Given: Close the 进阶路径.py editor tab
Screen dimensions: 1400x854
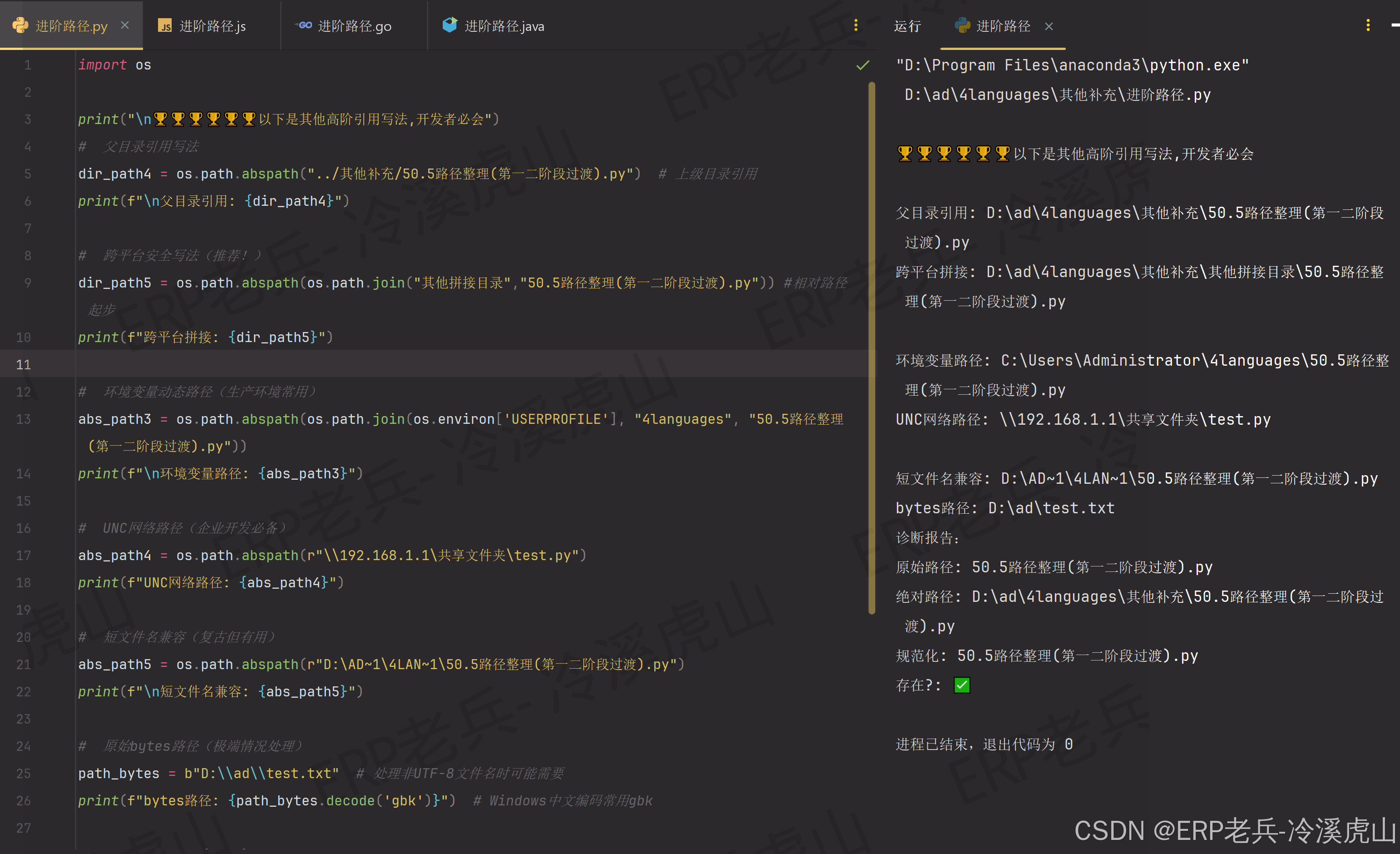Looking at the screenshot, I should point(125,25).
